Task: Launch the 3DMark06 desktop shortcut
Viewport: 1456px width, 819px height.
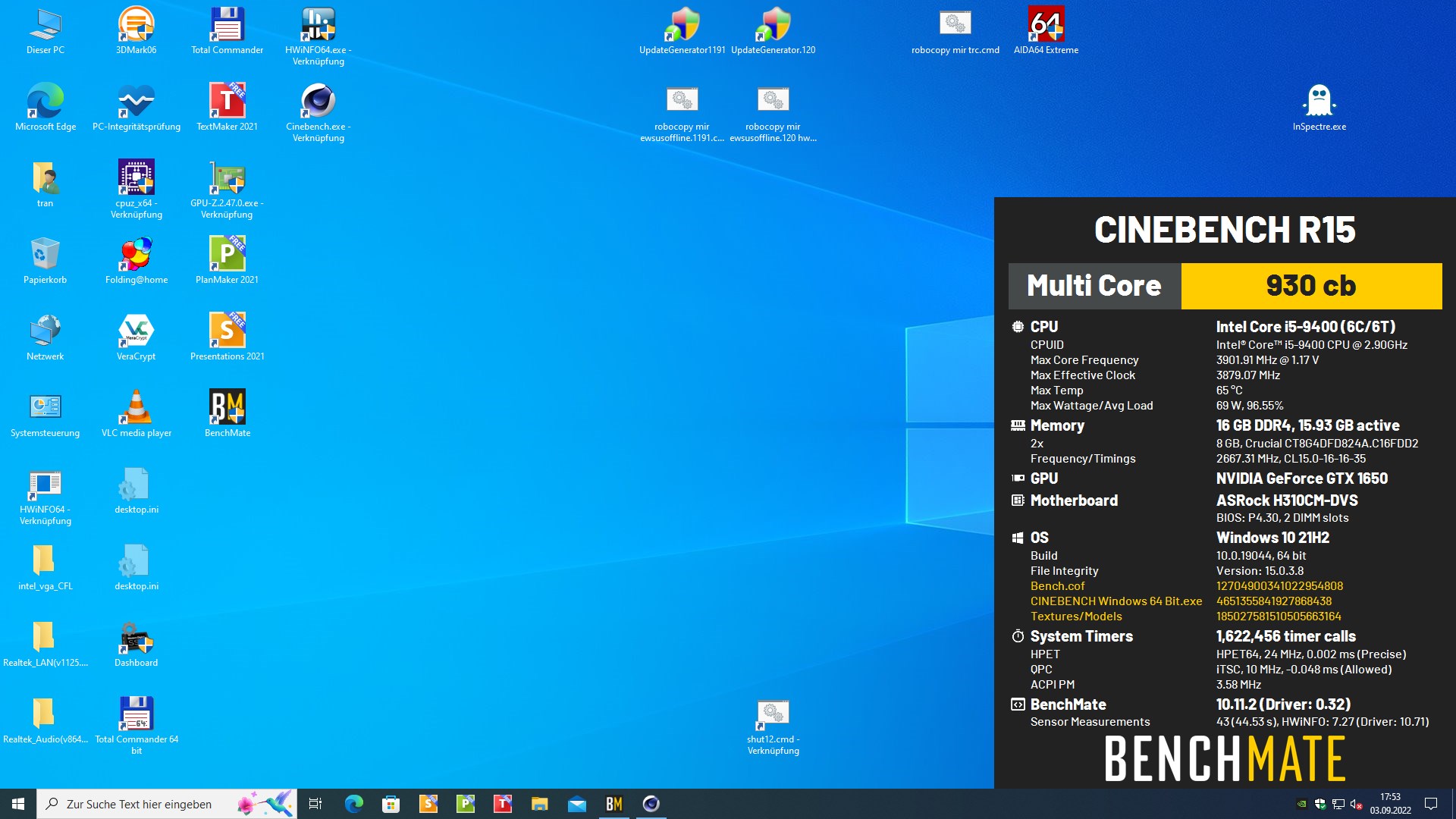Action: point(136,31)
